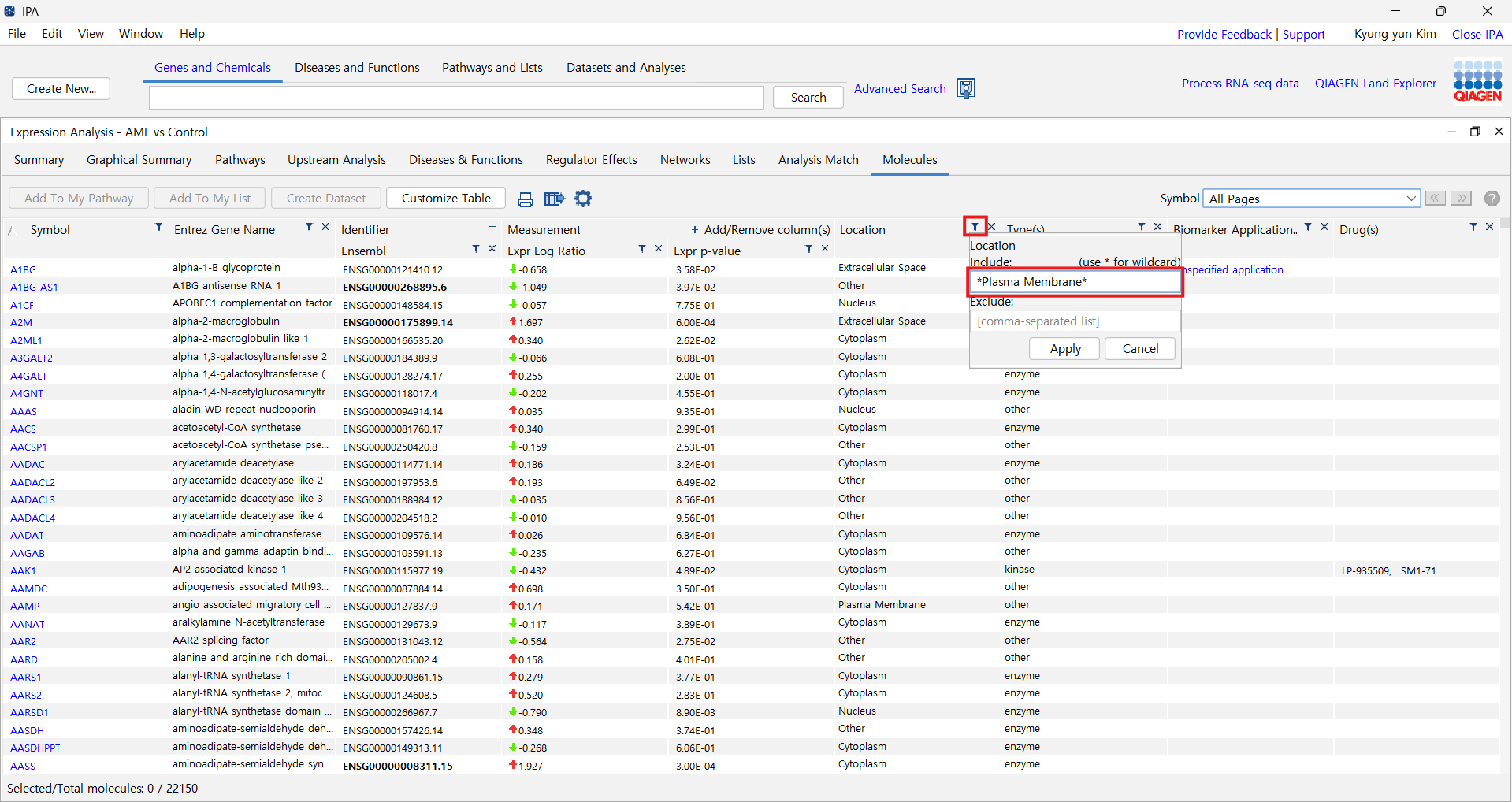Filter the Drug(s) column

pos(1473,227)
